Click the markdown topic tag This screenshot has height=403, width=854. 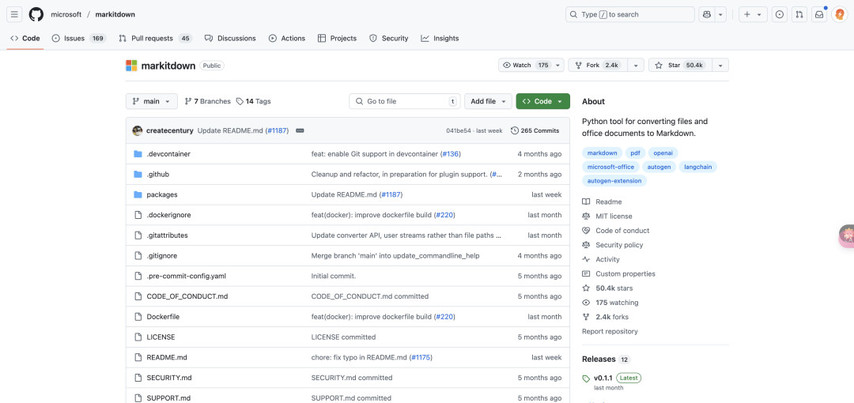point(601,153)
